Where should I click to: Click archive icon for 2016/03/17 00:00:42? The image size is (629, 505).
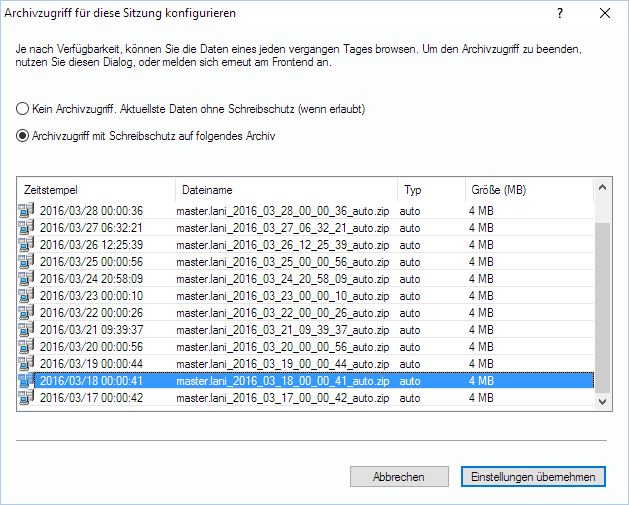26,397
